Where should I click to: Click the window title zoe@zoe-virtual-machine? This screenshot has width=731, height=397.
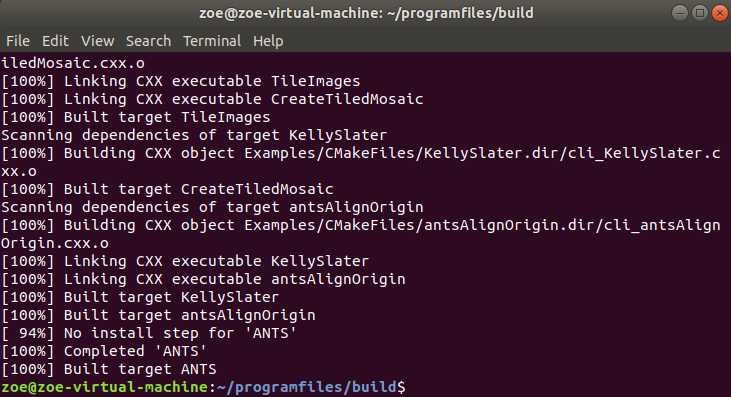tap(366, 13)
